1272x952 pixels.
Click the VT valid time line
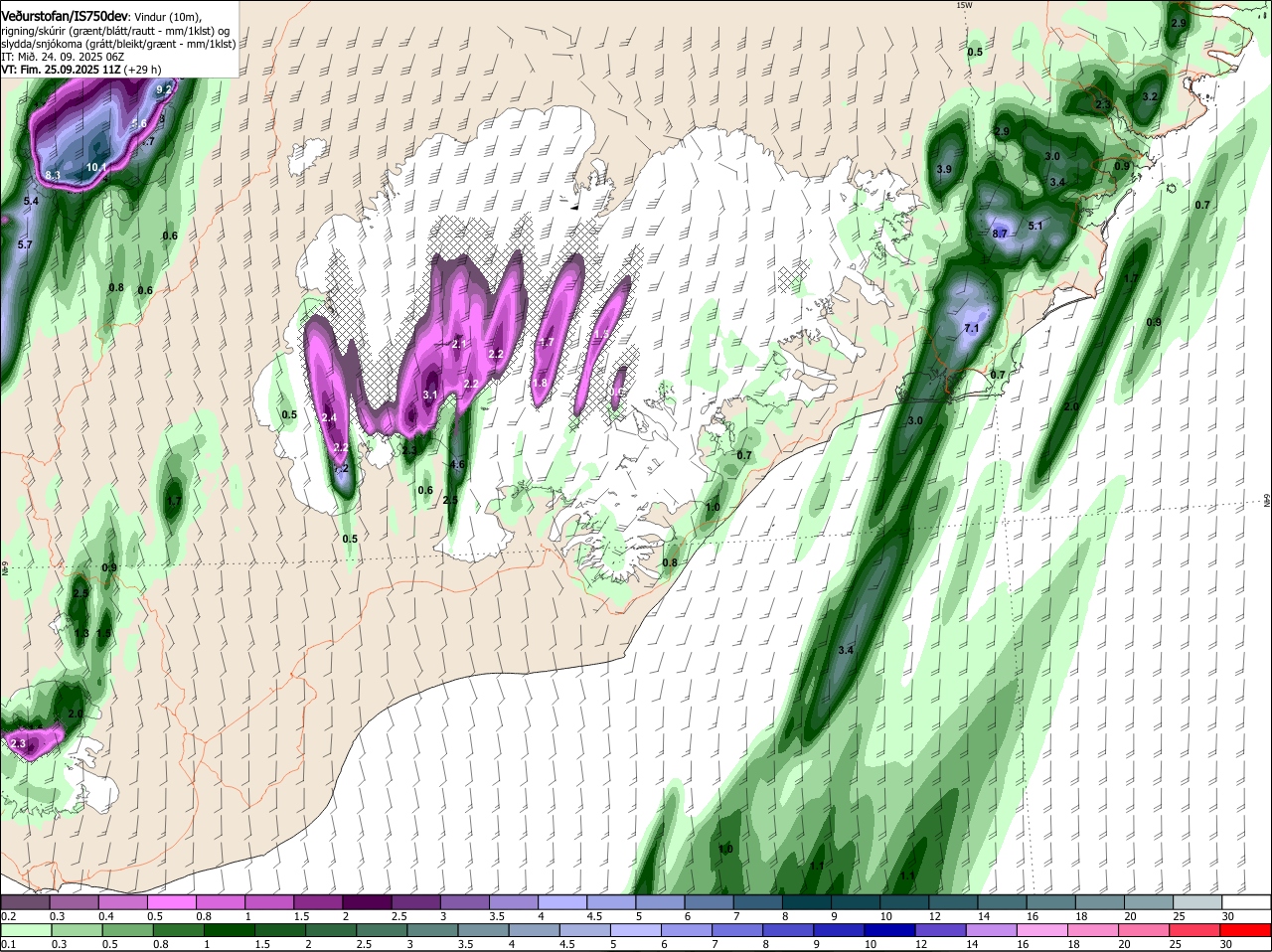click(80, 70)
